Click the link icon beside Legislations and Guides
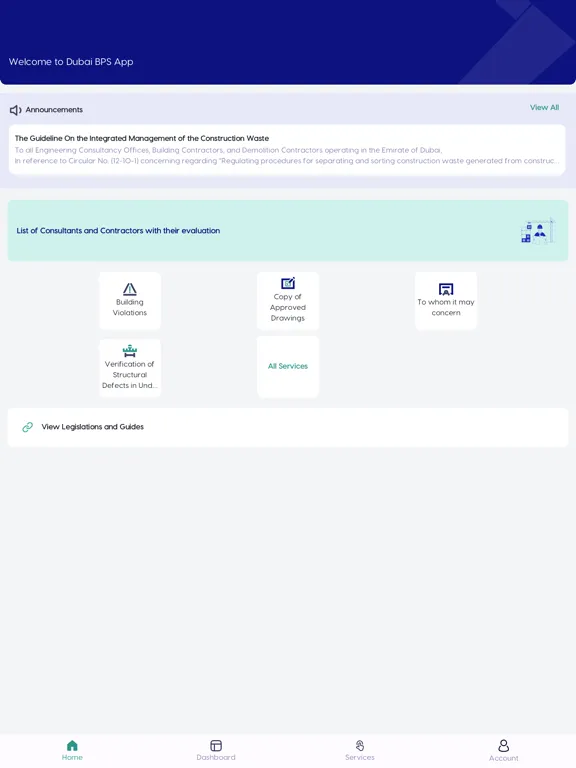576x768 pixels. coord(27,427)
